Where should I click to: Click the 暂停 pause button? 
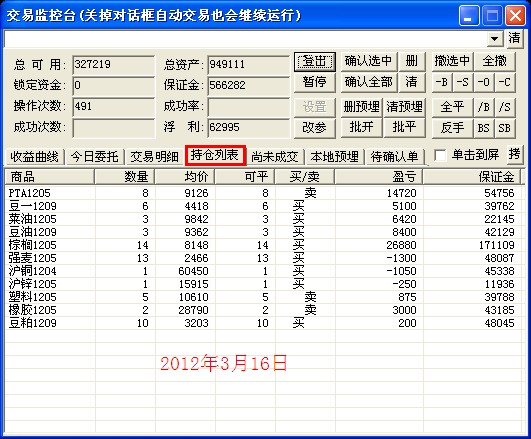tap(315, 82)
